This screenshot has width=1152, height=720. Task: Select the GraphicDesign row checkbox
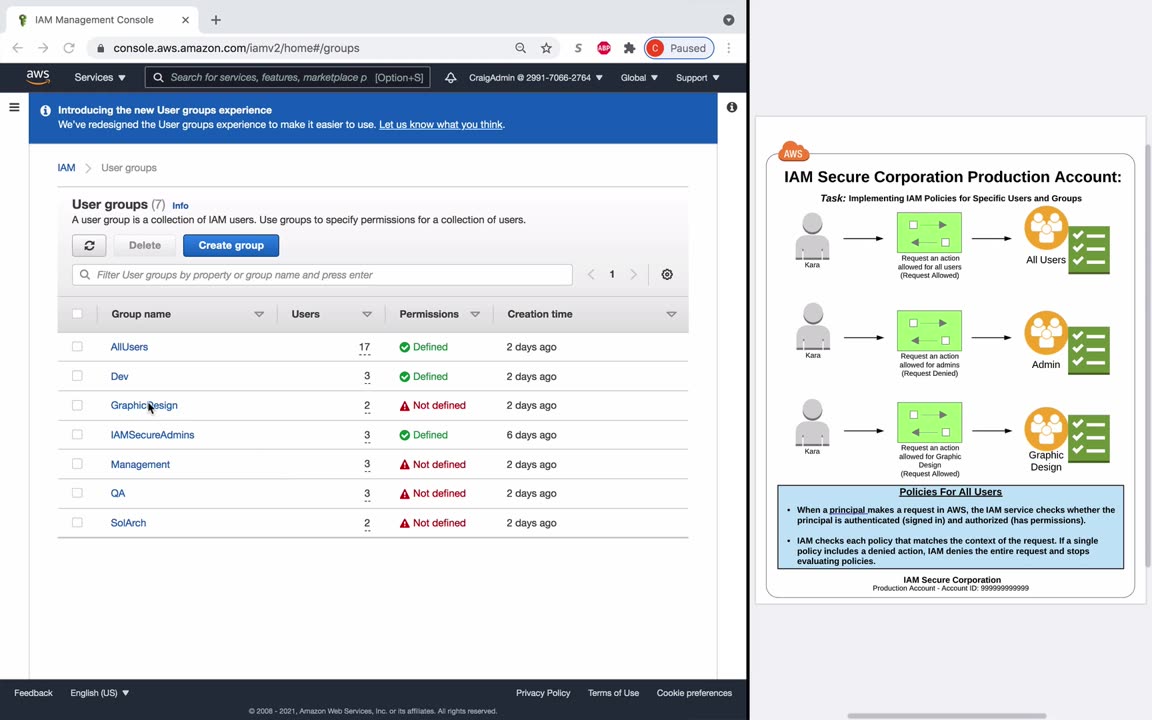click(77, 405)
